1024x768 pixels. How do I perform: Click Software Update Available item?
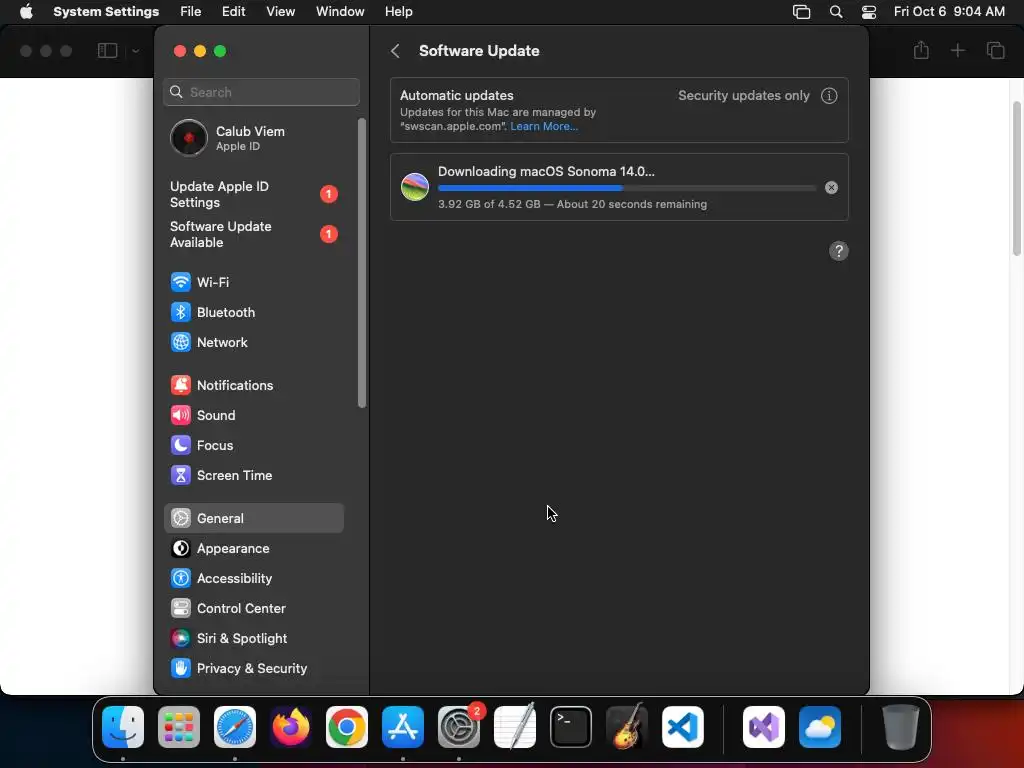coord(253,234)
